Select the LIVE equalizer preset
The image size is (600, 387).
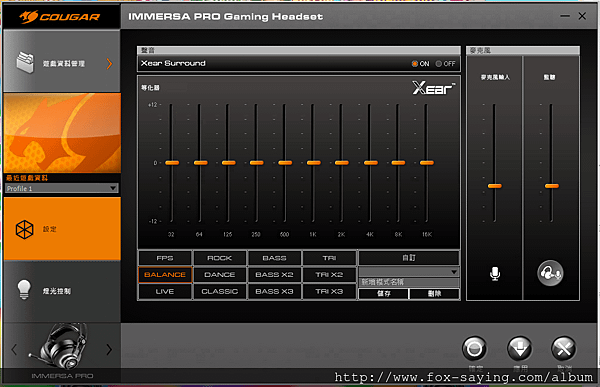(165, 292)
